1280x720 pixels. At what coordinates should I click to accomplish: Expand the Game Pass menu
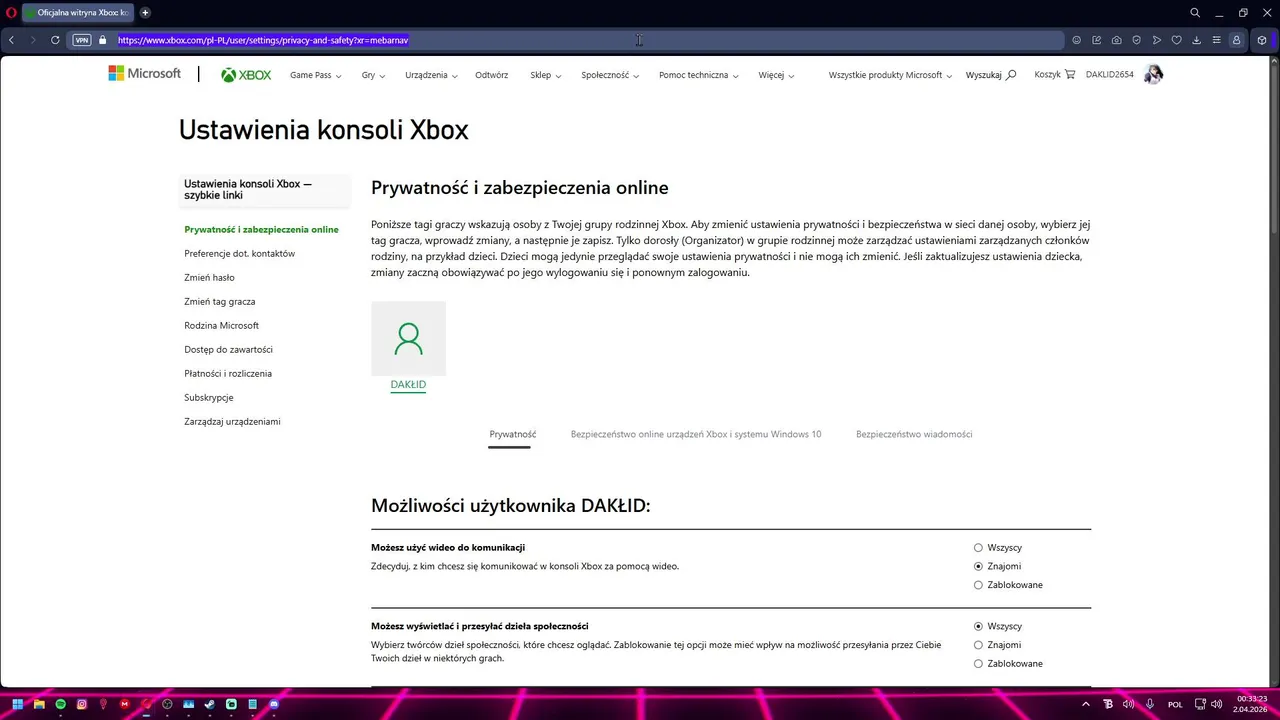tap(316, 75)
